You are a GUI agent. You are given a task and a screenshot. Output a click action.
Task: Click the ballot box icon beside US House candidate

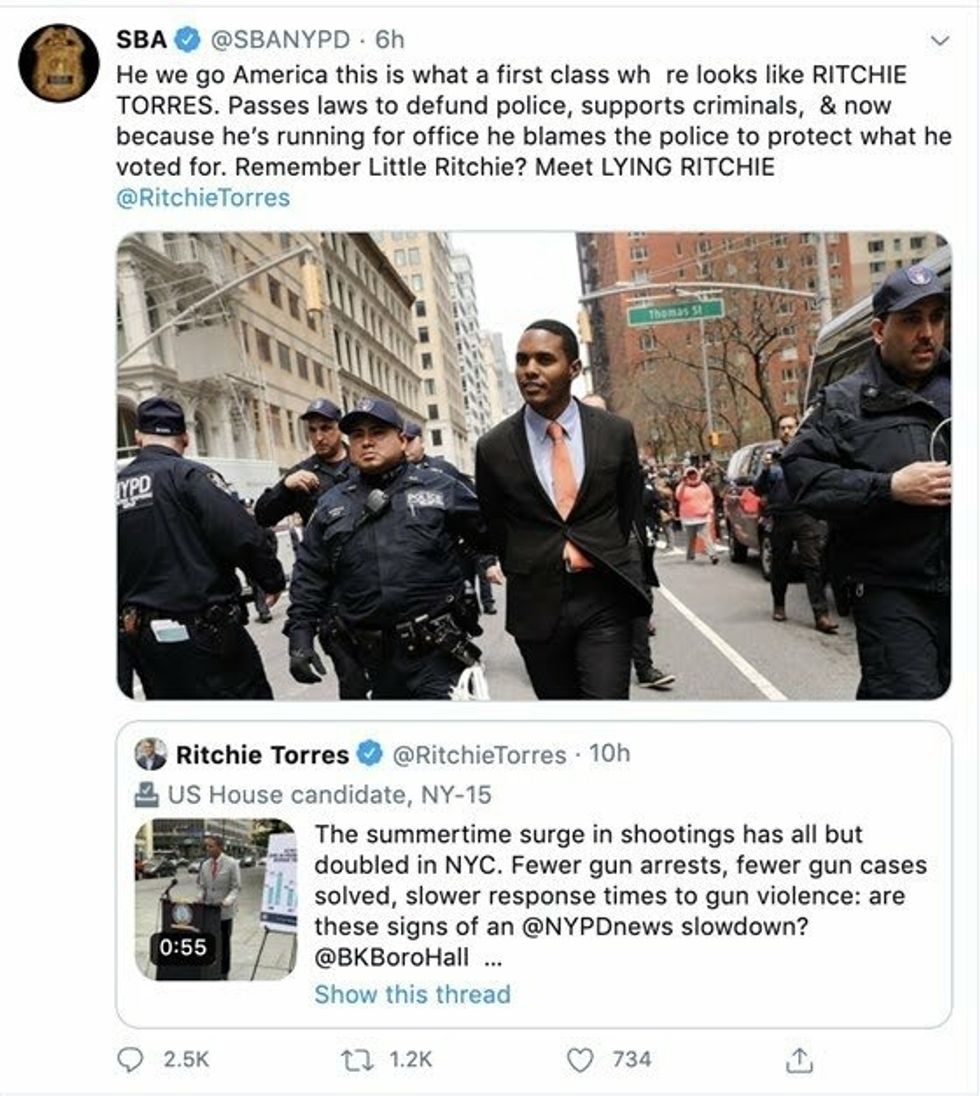coord(147,796)
